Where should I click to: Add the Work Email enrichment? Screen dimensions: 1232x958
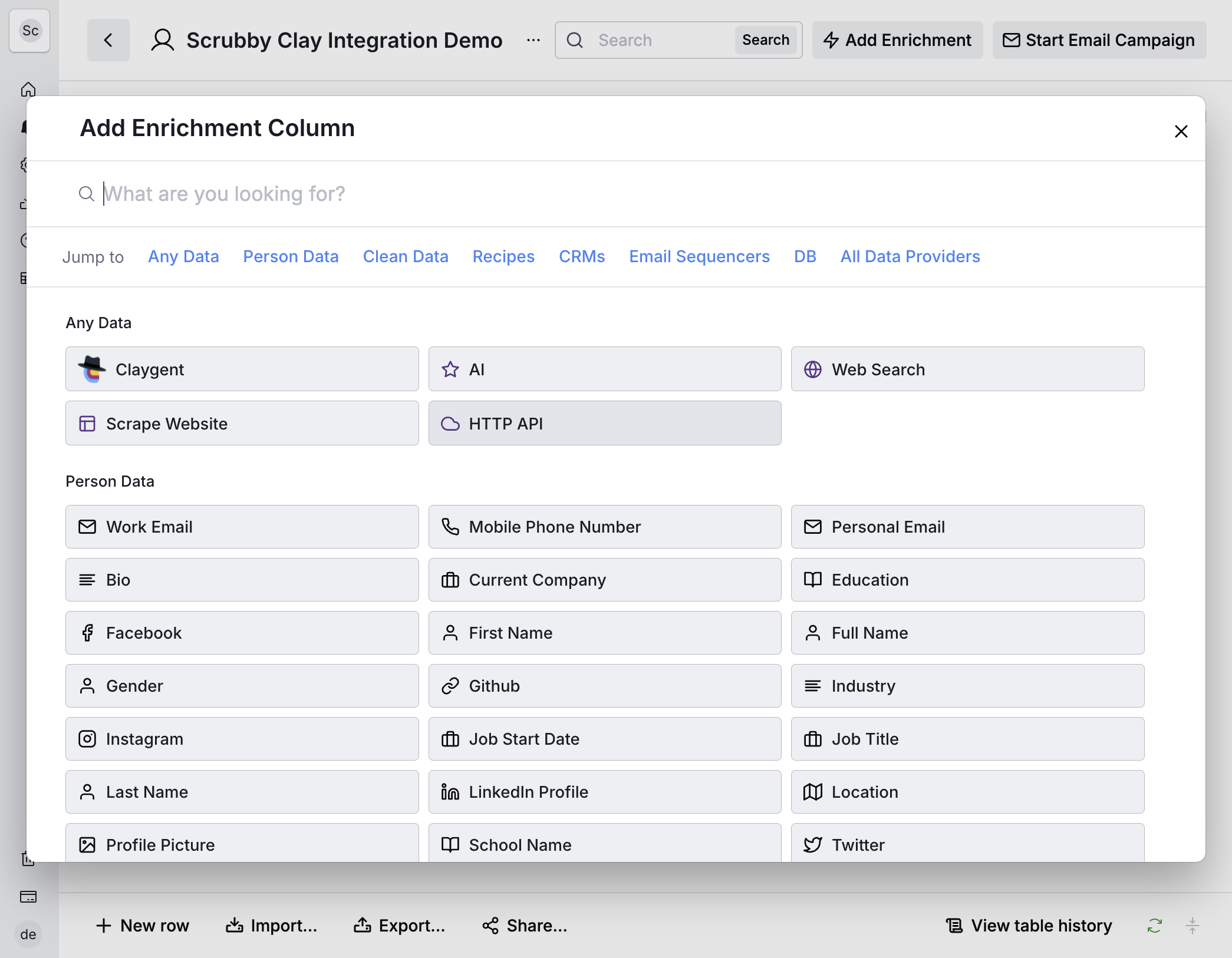pos(242,527)
